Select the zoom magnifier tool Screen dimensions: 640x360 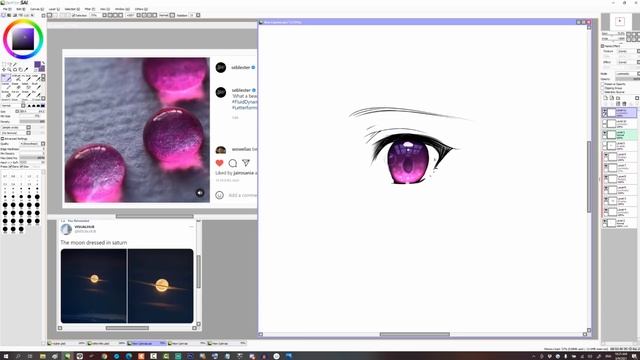point(9,70)
